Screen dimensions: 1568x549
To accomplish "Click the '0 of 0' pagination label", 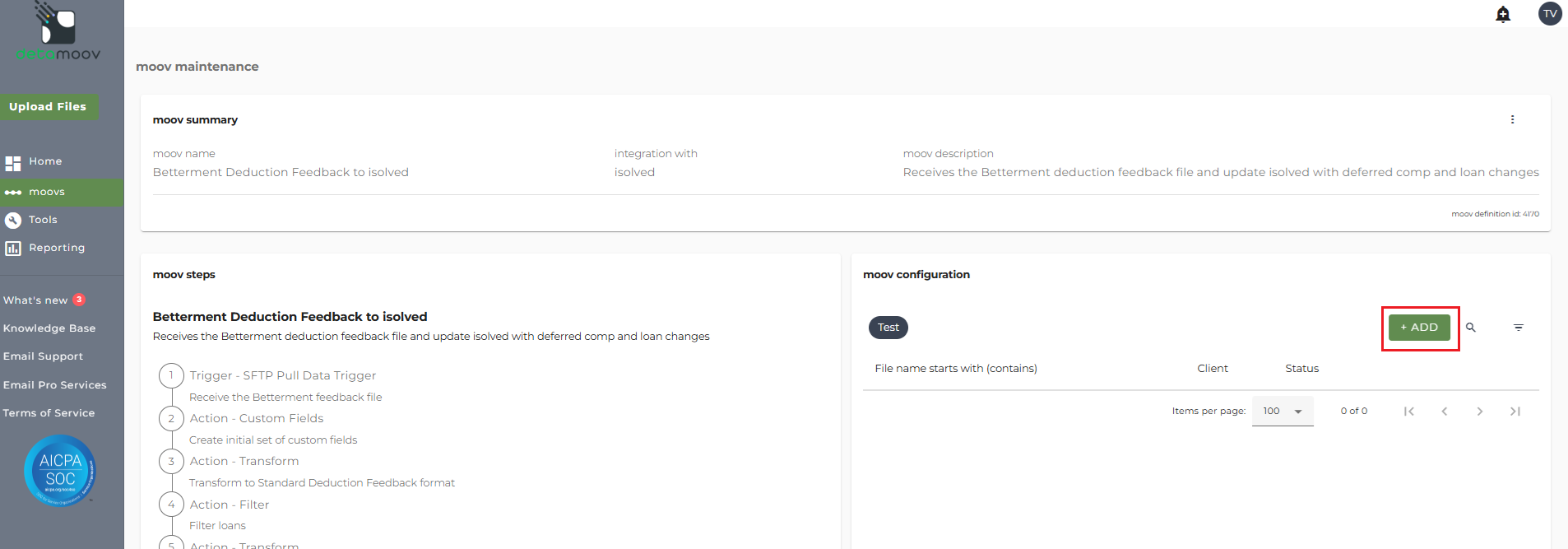I will click(x=1353, y=411).
